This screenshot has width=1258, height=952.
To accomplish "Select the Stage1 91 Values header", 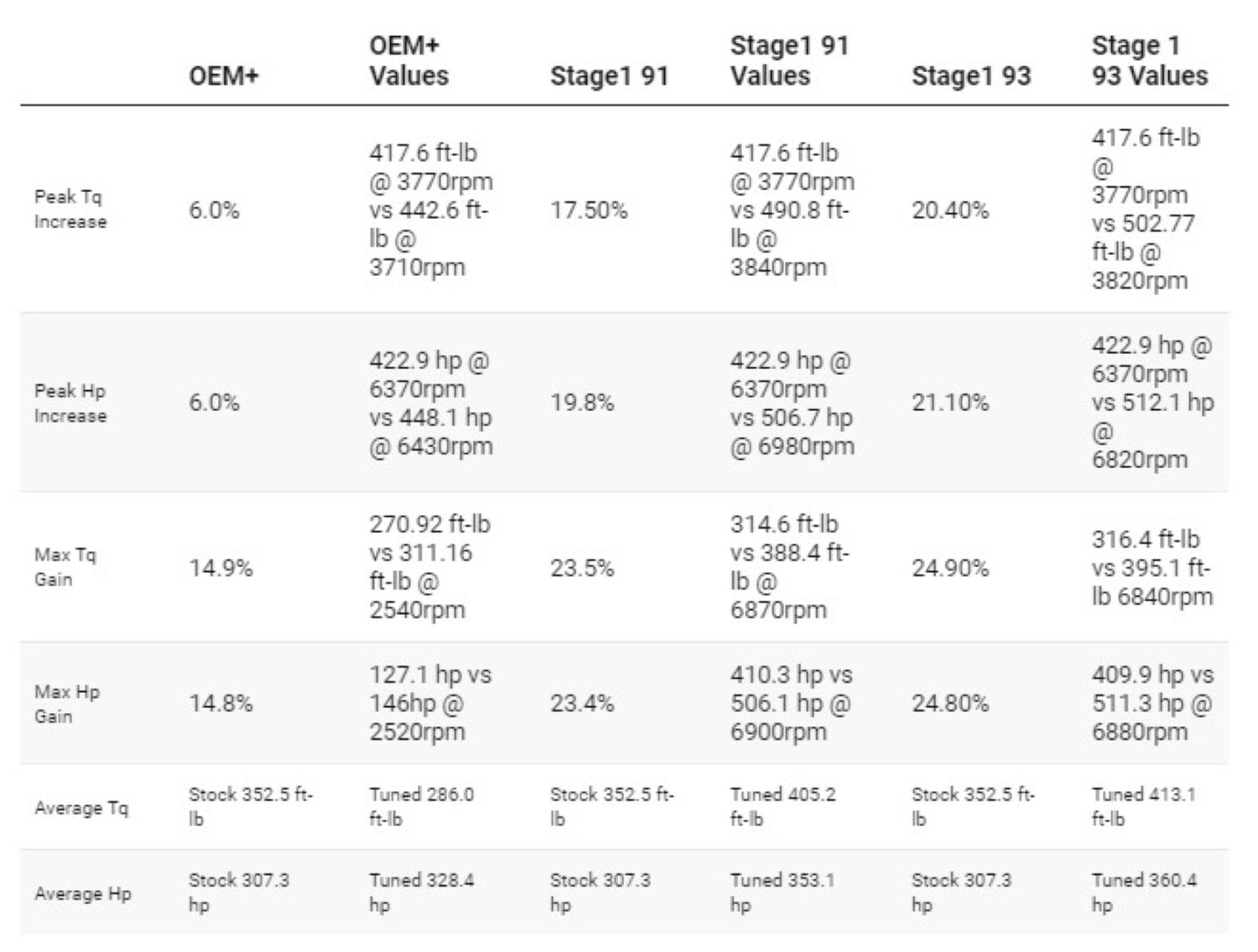I will coord(789,60).
